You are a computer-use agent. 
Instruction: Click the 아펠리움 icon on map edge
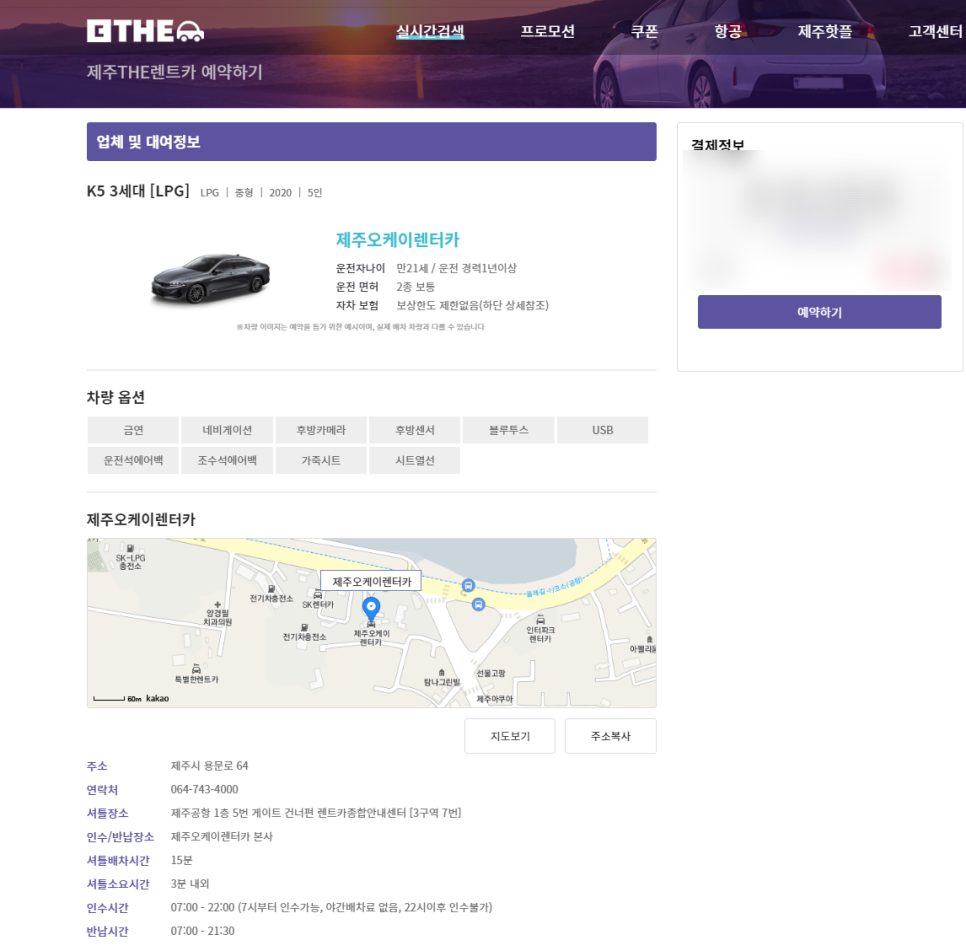[649, 639]
